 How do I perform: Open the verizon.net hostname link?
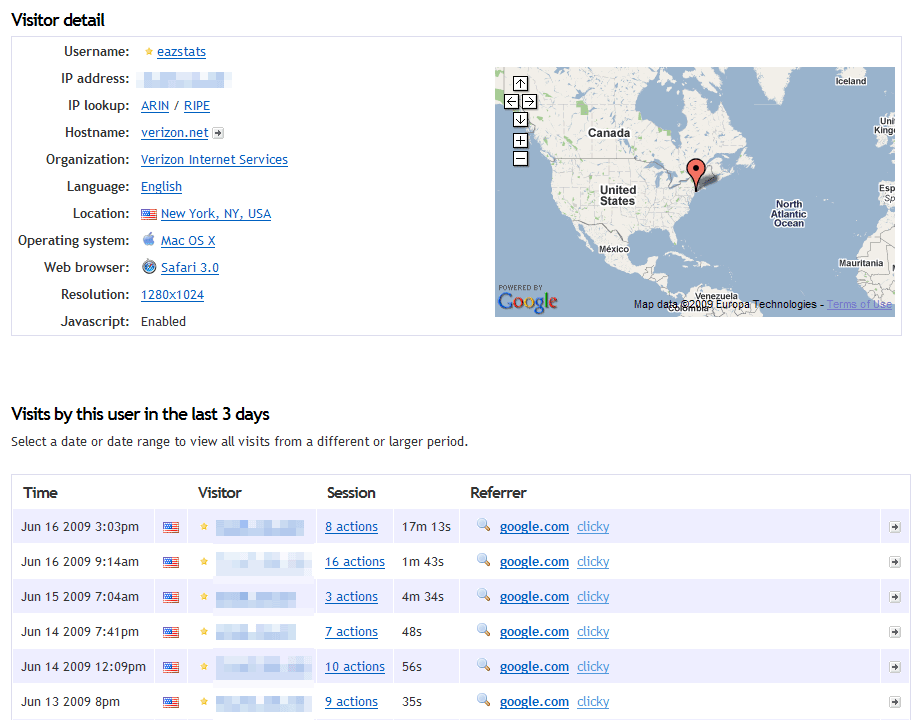tap(175, 133)
